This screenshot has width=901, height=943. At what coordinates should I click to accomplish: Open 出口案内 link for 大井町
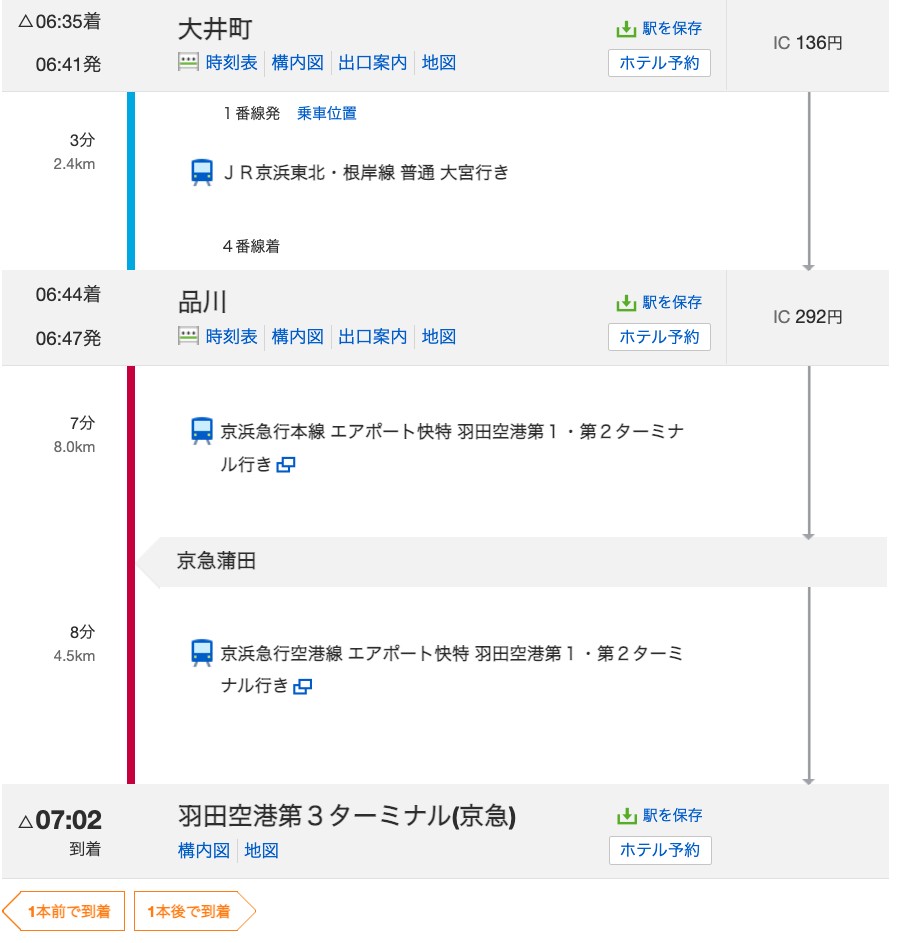[372, 63]
